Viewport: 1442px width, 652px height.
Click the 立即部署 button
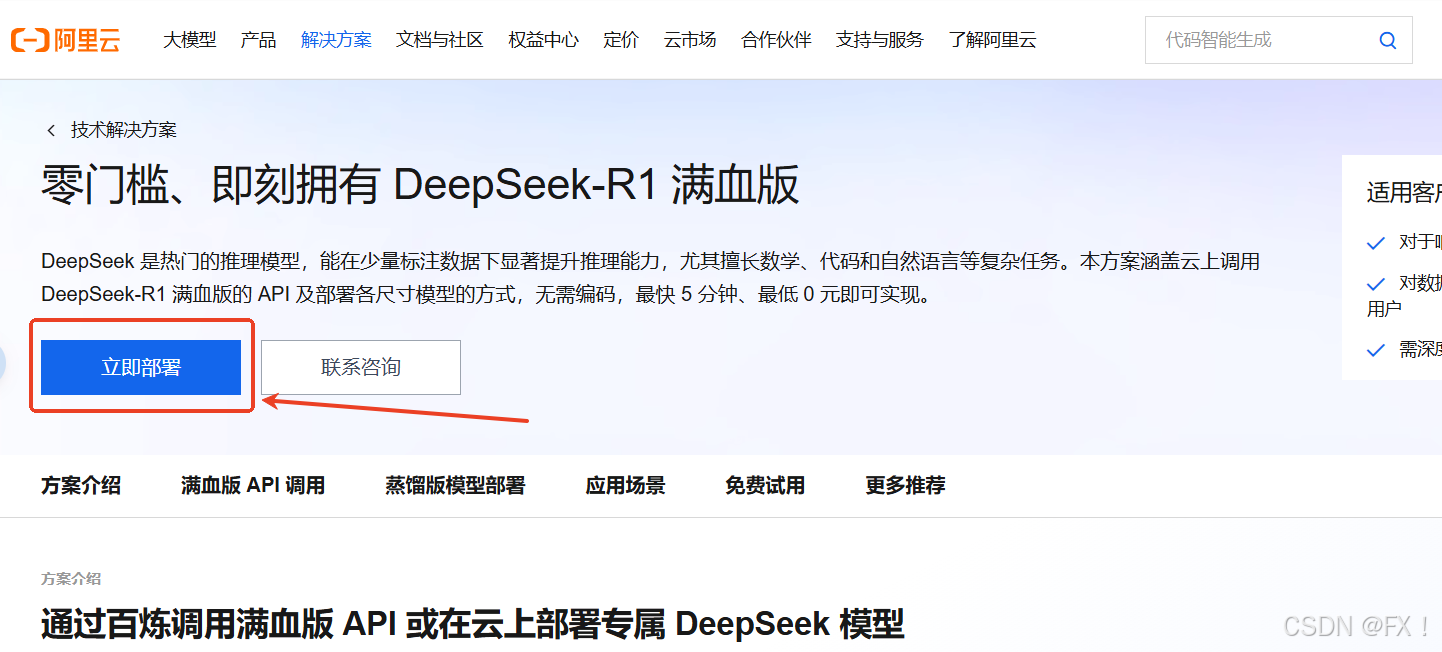[141, 367]
